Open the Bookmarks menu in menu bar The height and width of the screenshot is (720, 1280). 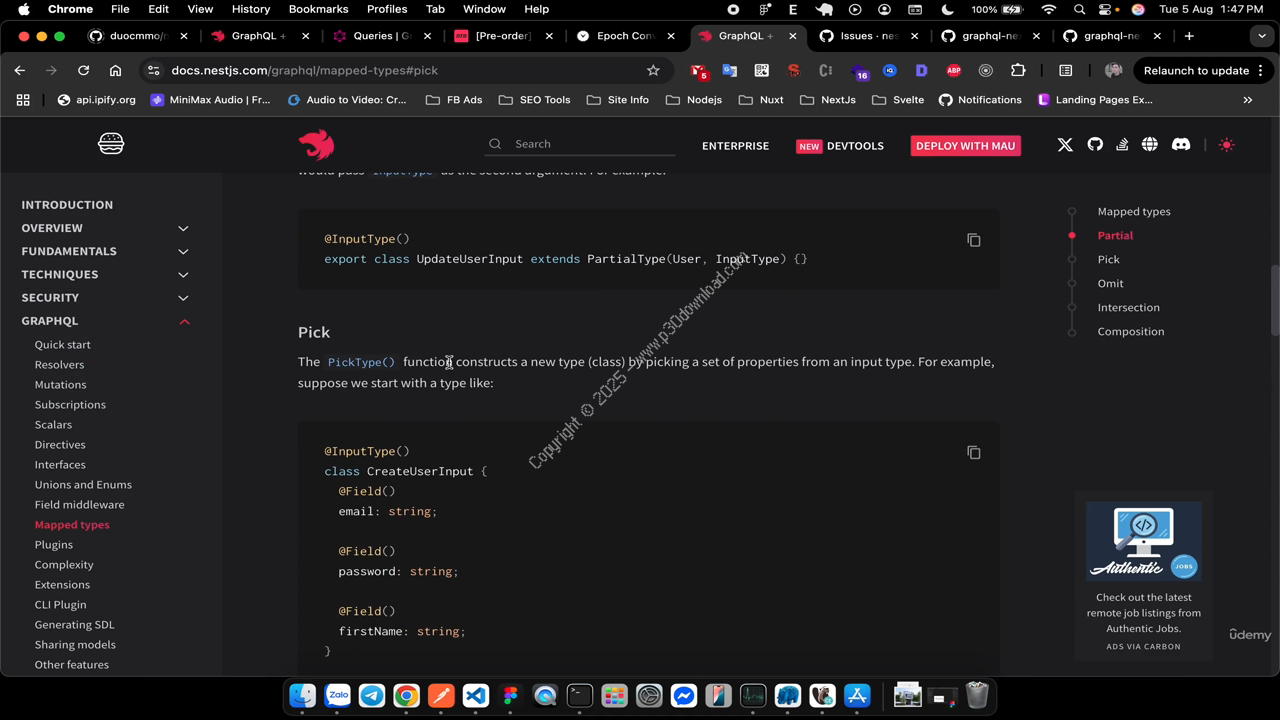tap(318, 9)
